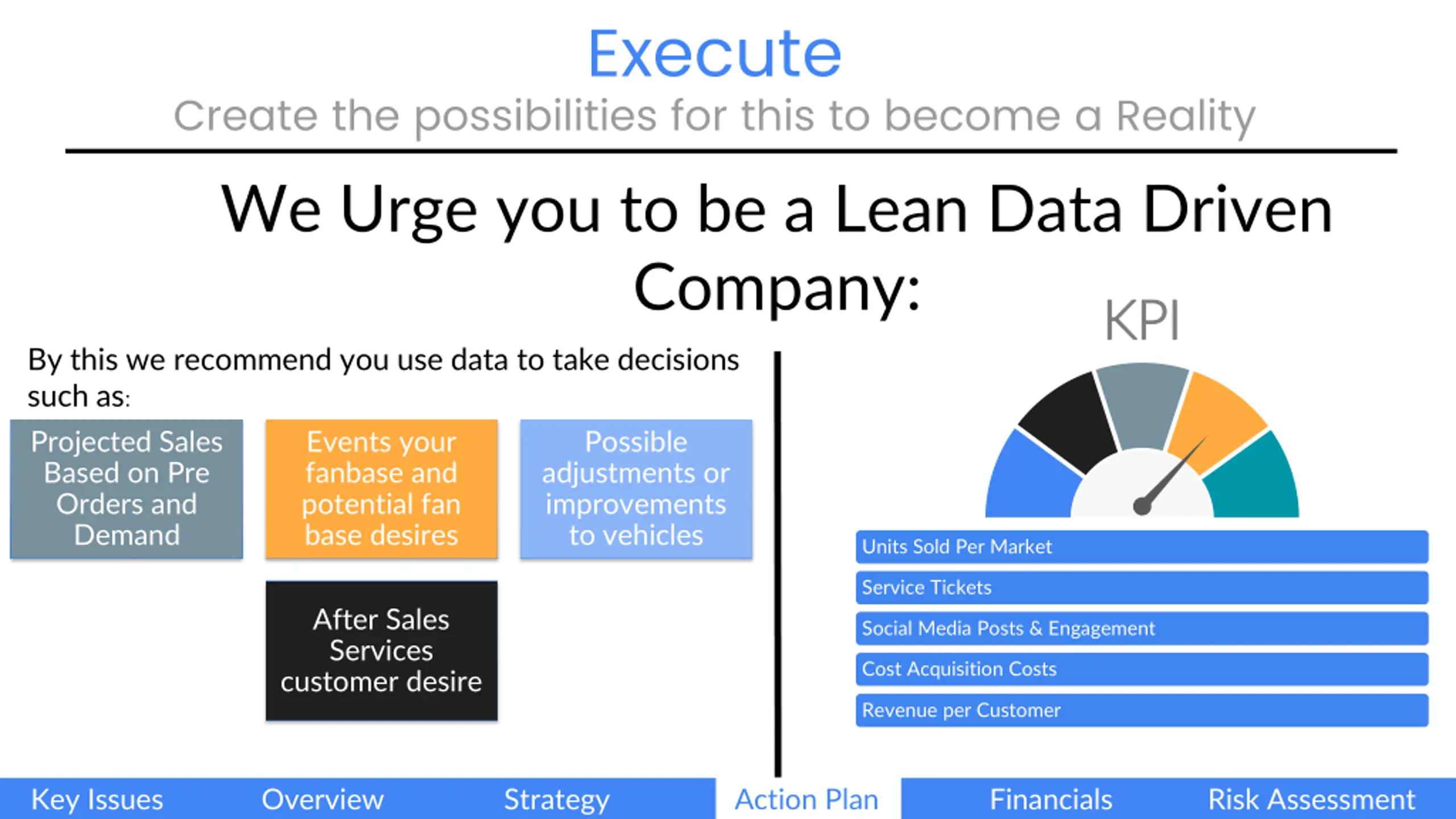
Task: Click the Service Tickets bar
Action: 1142,588
